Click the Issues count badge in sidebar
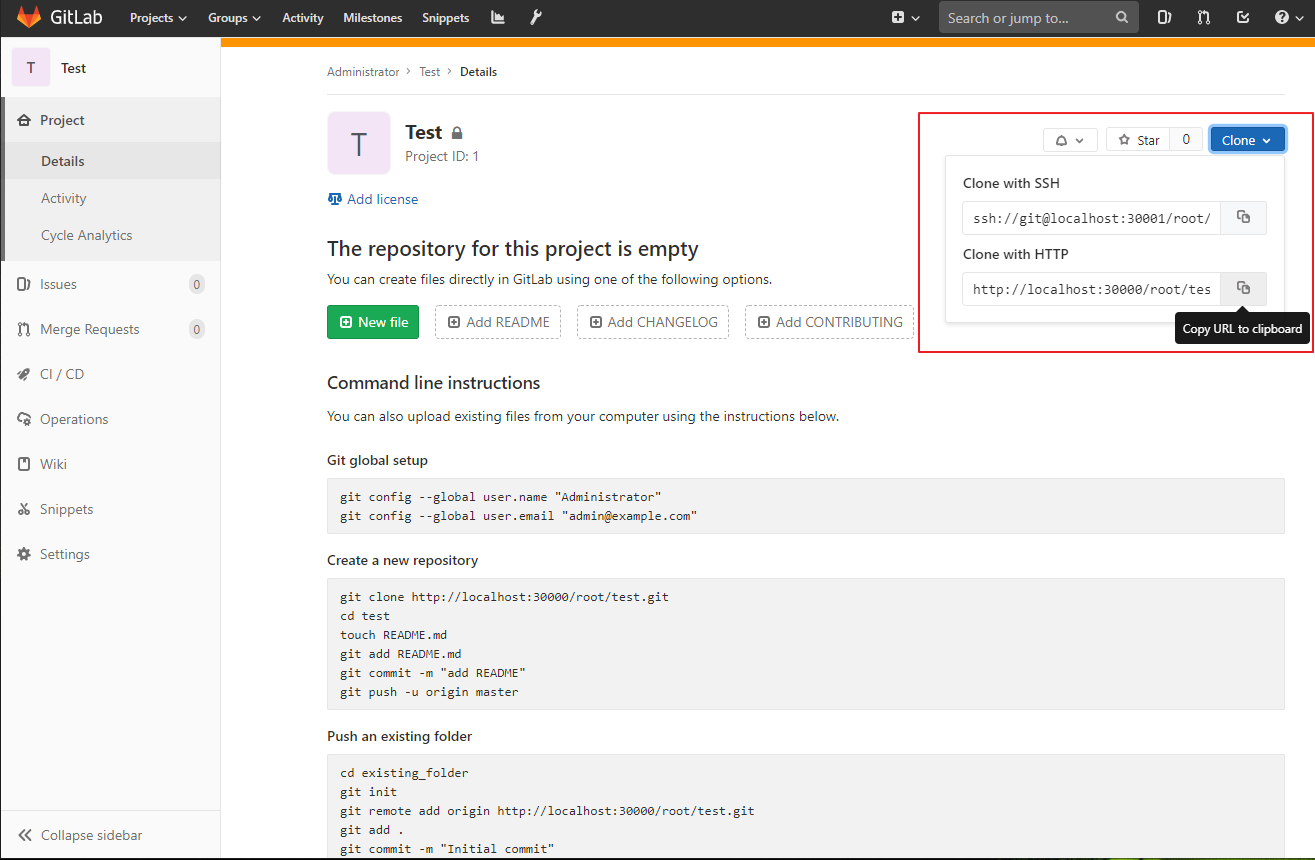Image resolution: width=1315 pixels, height=860 pixels. (197, 284)
